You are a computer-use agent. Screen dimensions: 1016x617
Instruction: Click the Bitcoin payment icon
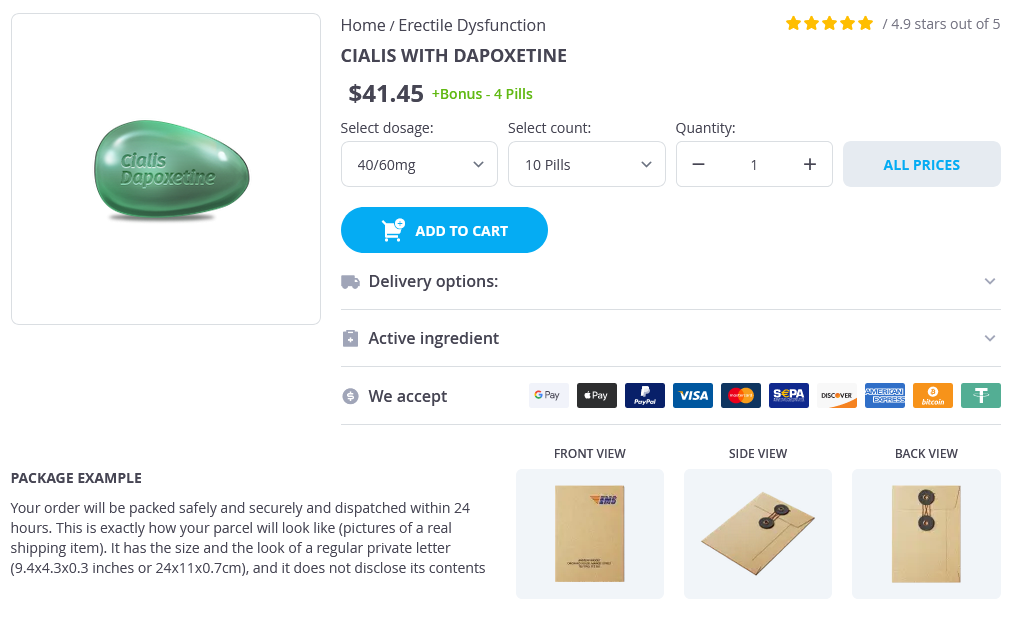pos(933,395)
